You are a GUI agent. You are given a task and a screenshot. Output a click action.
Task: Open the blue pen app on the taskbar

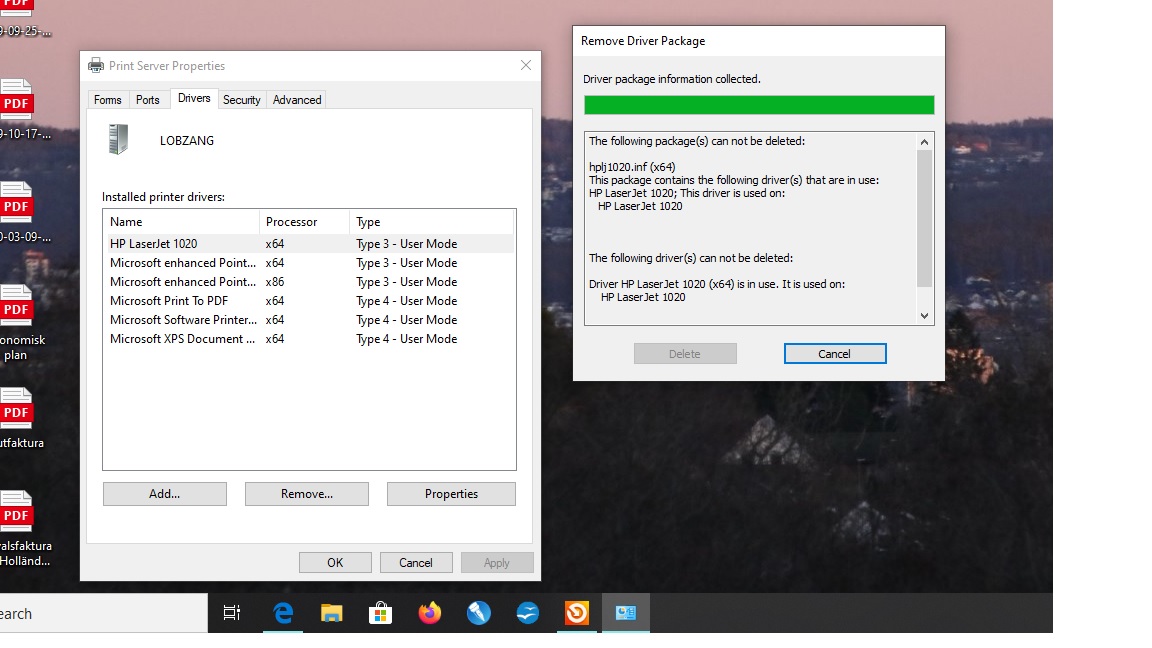click(479, 613)
